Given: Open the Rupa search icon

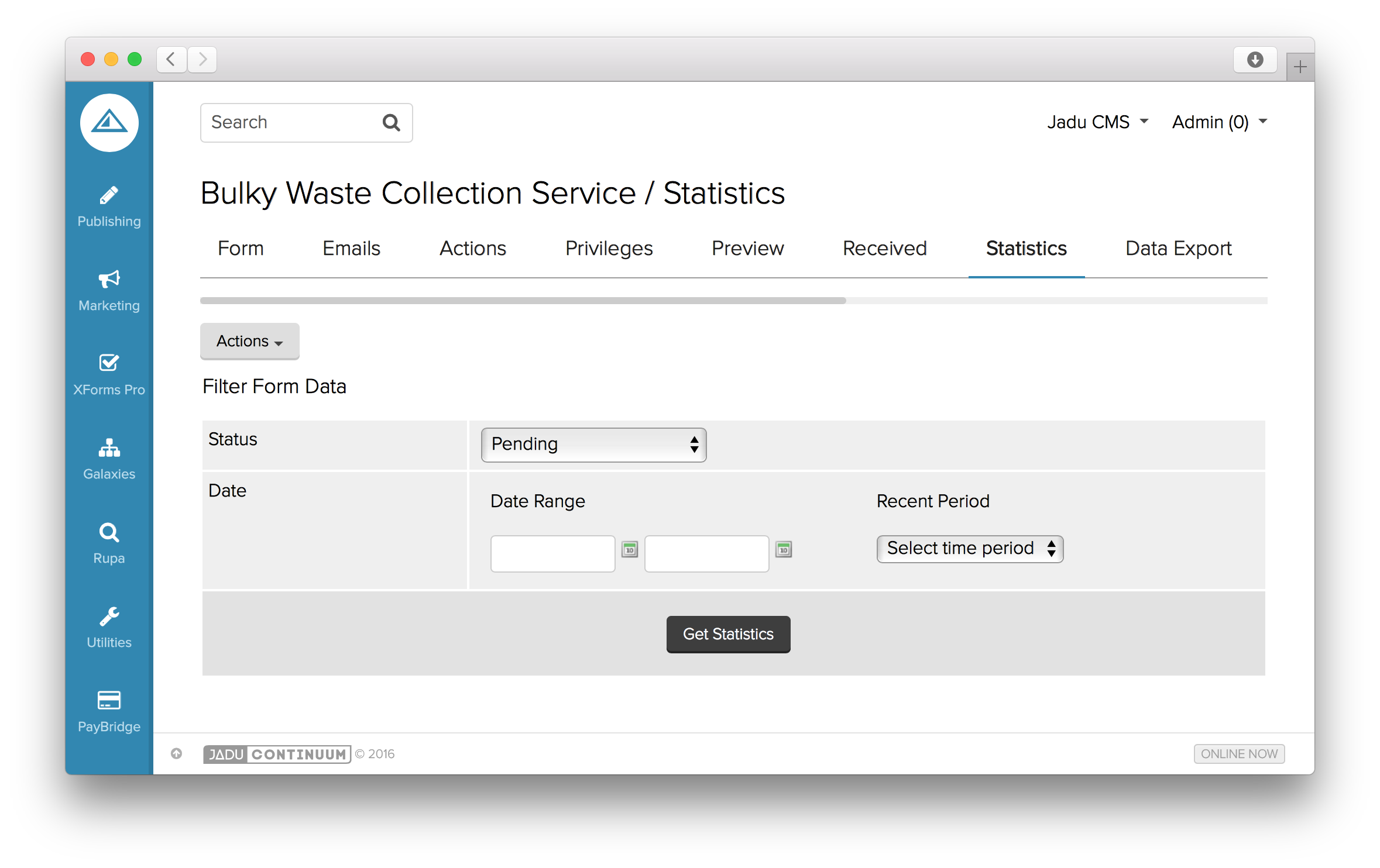Looking at the screenshot, I should [x=109, y=533].
